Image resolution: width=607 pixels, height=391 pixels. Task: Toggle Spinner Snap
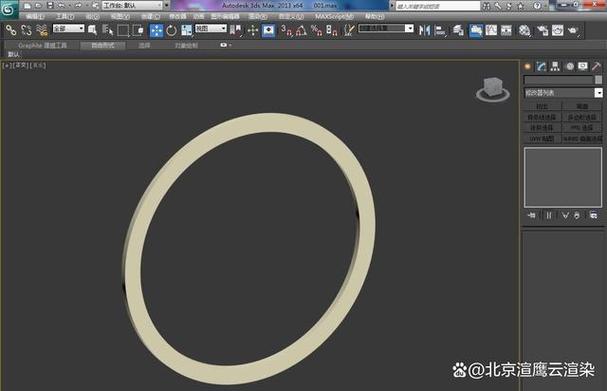point(332,30)
